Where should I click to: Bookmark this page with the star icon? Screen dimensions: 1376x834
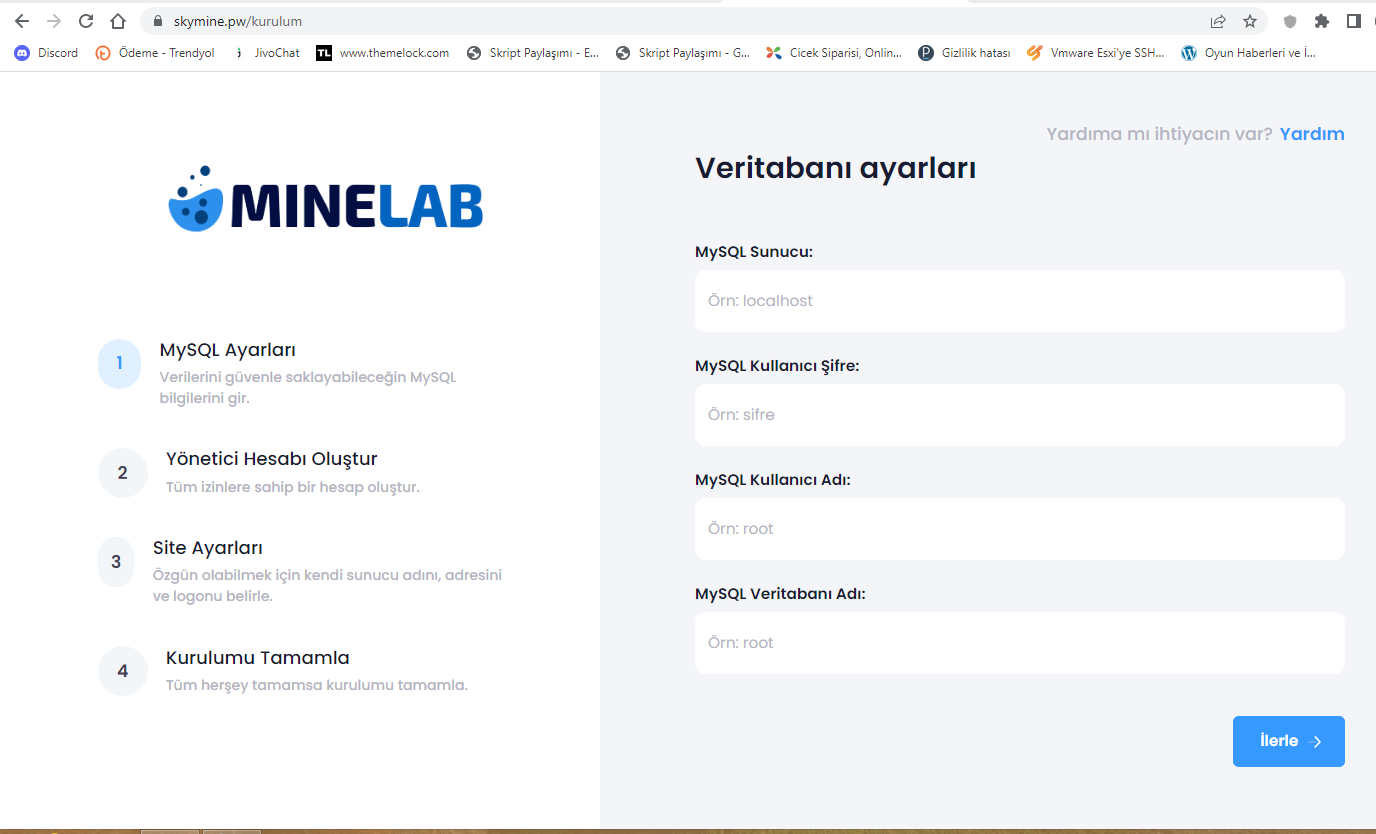[1250, 21]
